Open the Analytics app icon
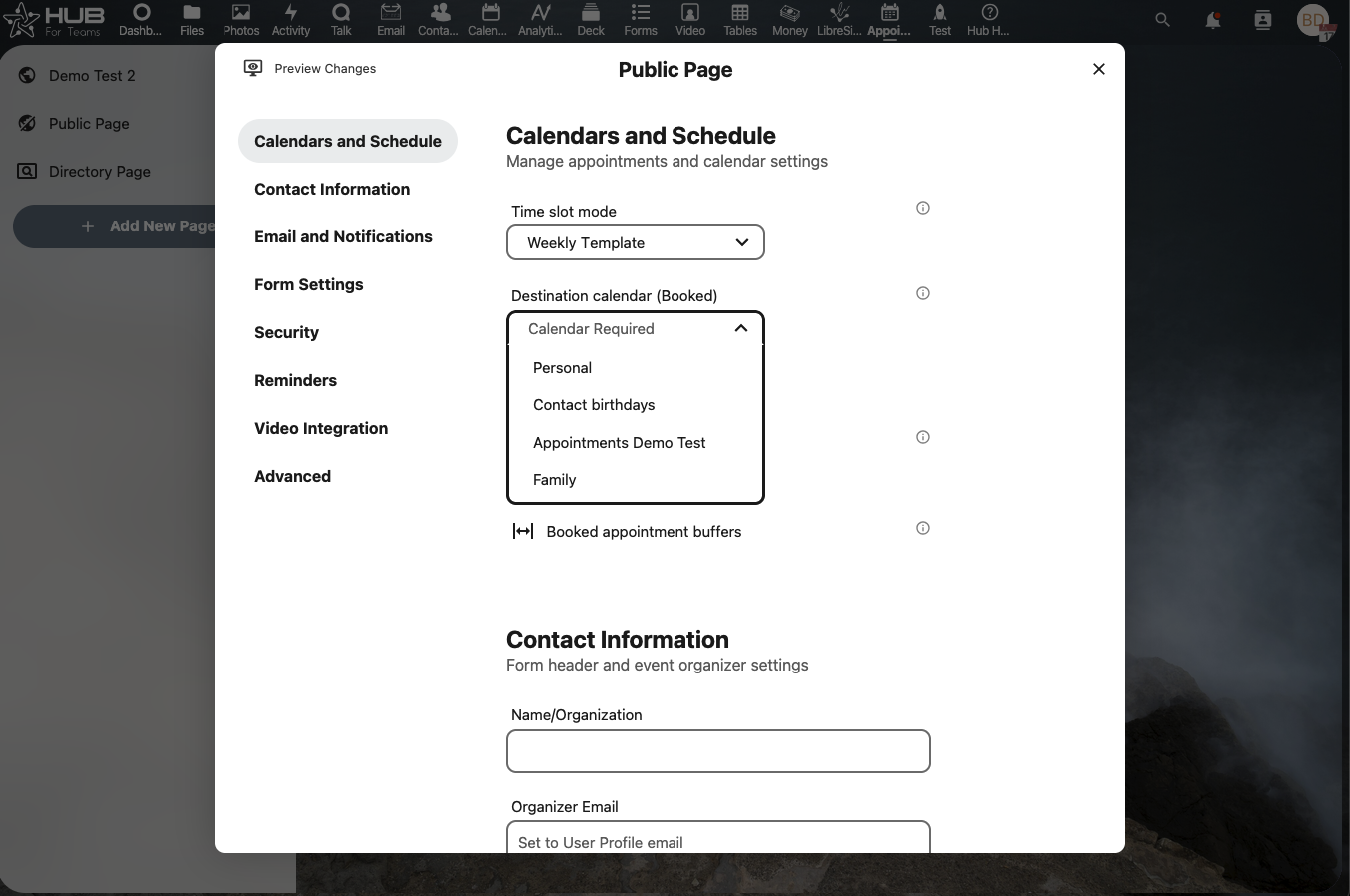 point(540,19)
